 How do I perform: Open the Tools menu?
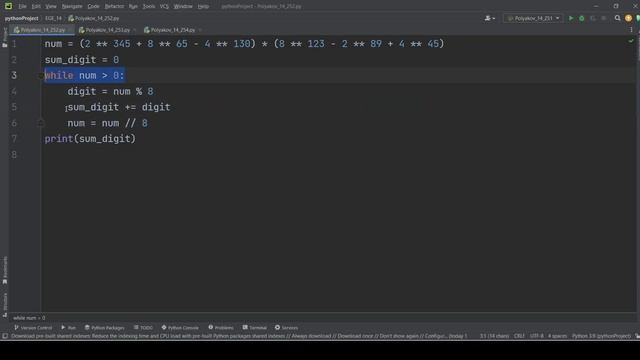click(149, 6)
